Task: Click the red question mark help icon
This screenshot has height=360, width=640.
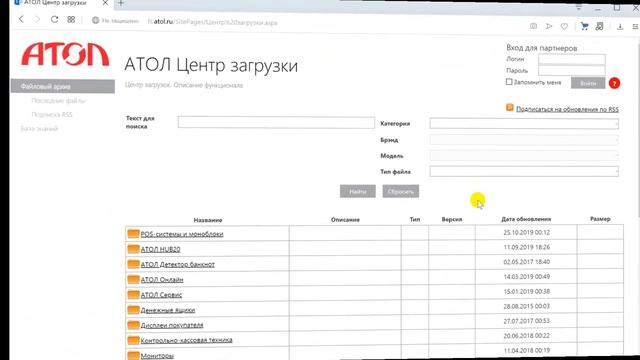Action: point(614,83)
